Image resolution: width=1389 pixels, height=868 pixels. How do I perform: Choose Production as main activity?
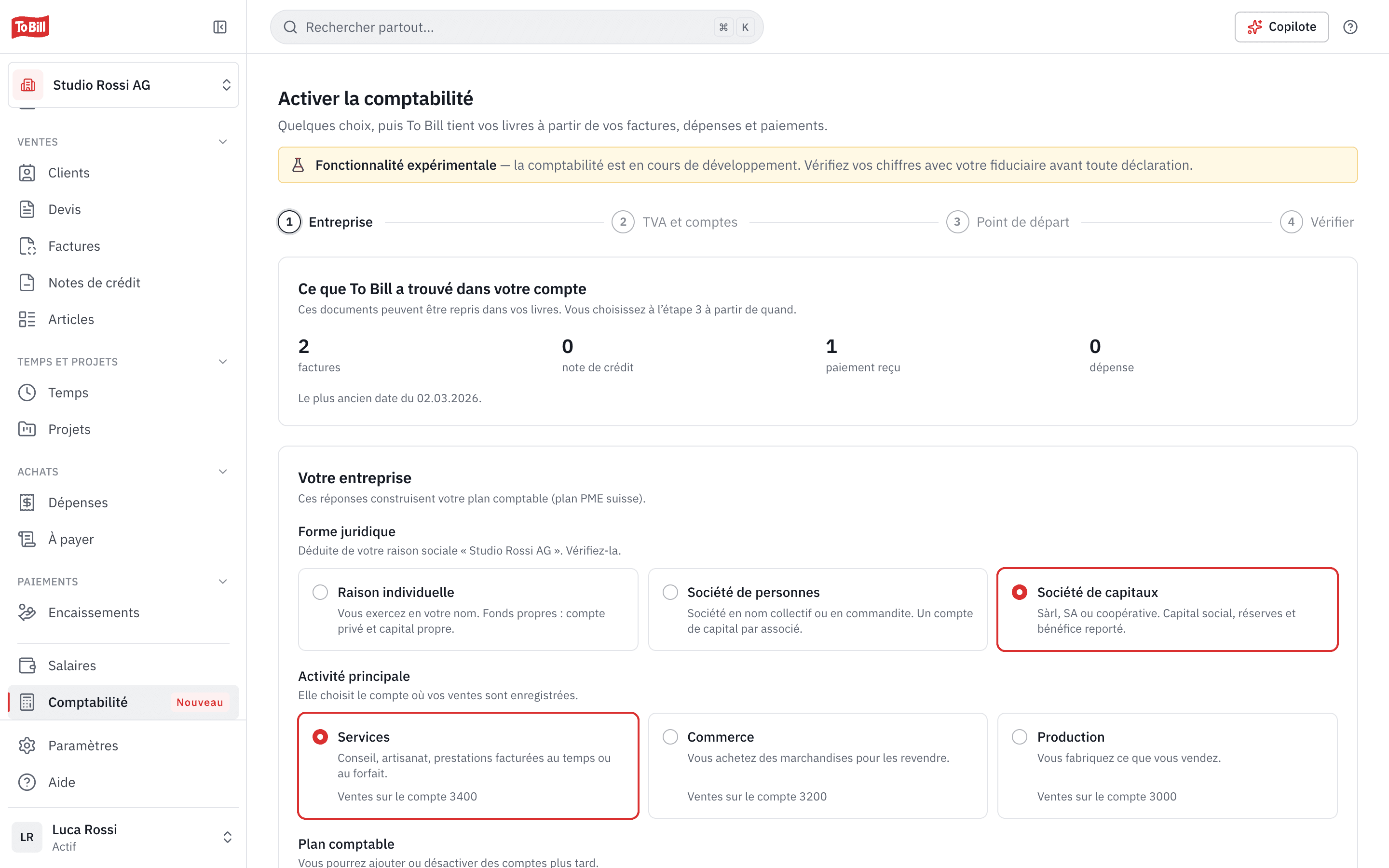tap(1168, 766)
